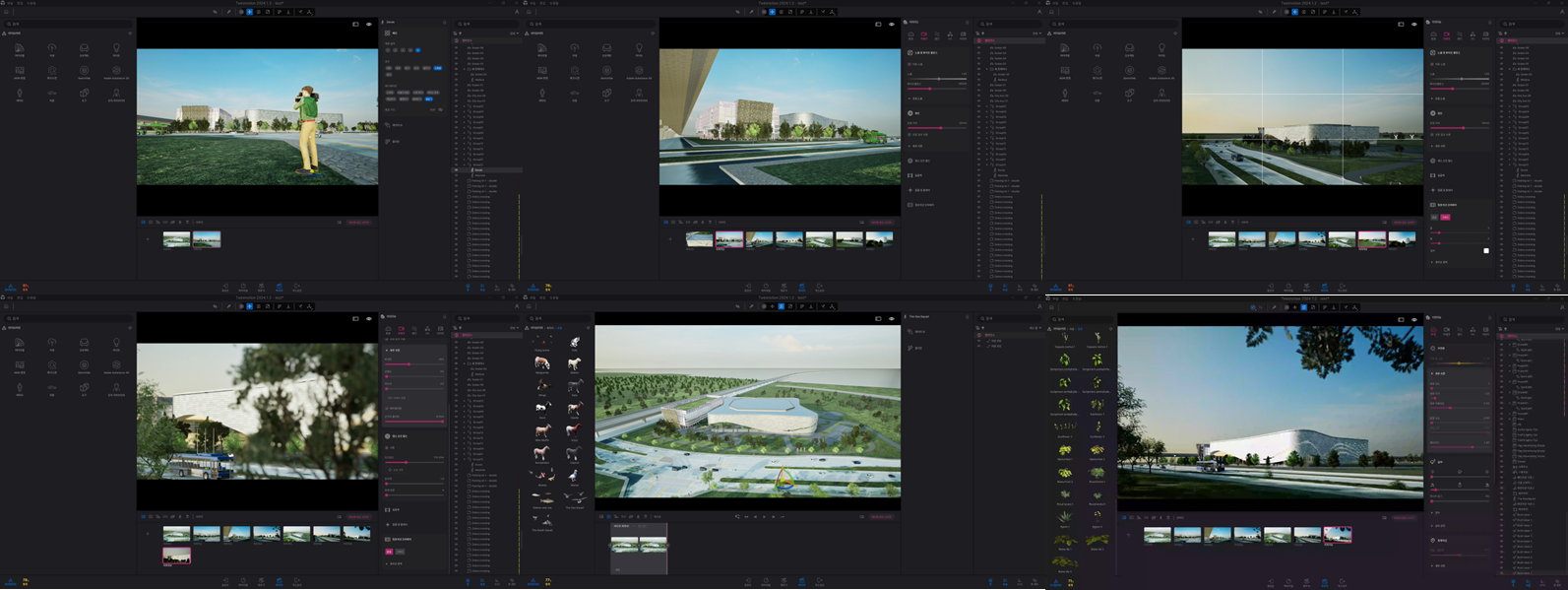Open the car Vehicles category in cameraman window
1568x590 pixels.
pos(52,94)
